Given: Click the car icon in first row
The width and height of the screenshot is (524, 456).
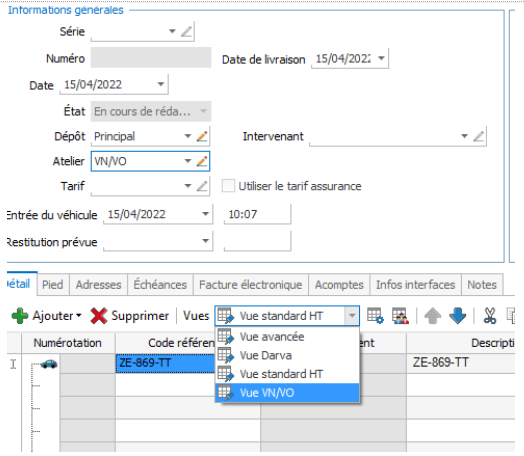Looking at the screenshot, I should [x=49, y=364].
